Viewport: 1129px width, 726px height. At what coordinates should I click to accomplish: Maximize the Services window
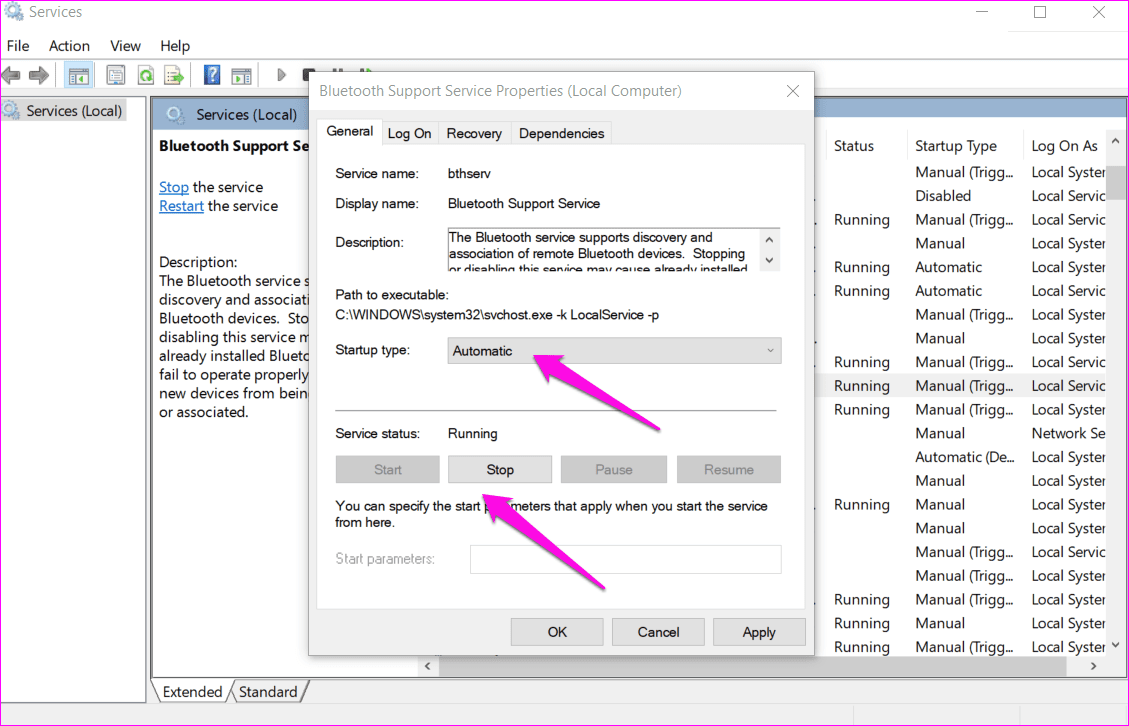click(x=1040, y=12)
